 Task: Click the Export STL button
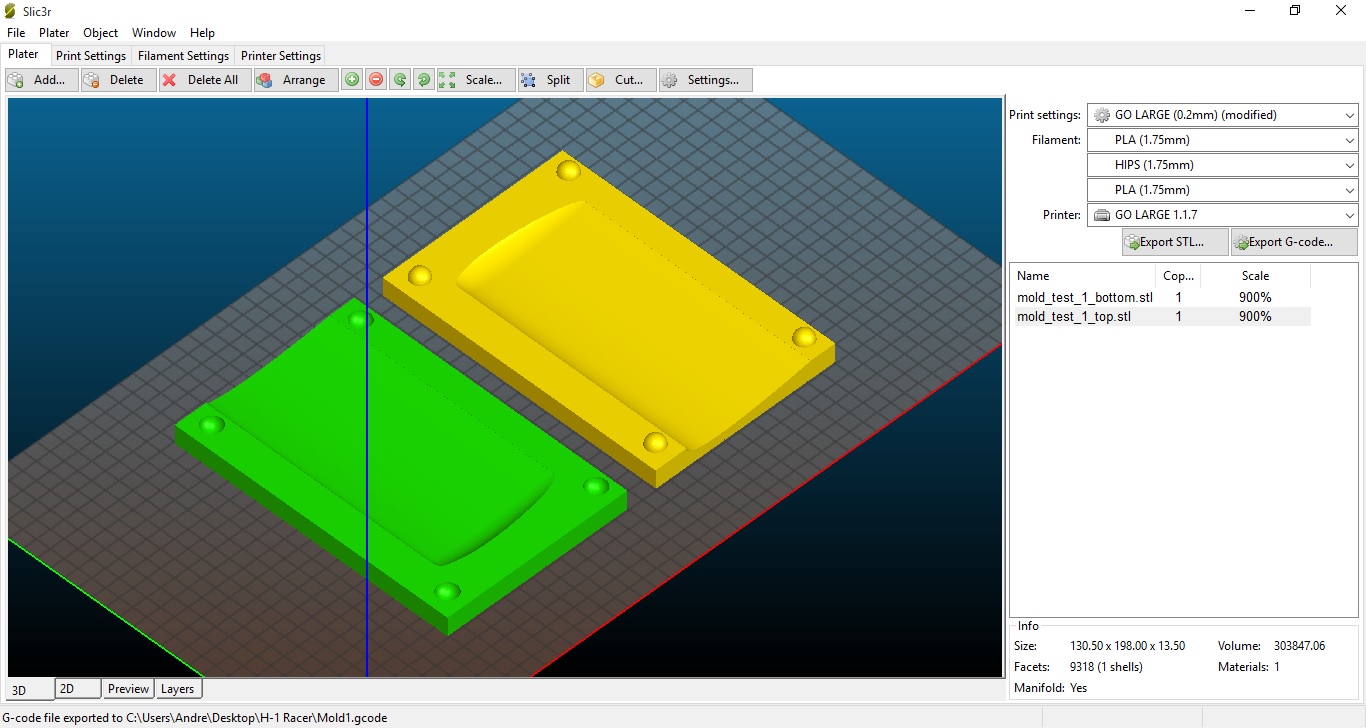click(x=1174, y=242)
